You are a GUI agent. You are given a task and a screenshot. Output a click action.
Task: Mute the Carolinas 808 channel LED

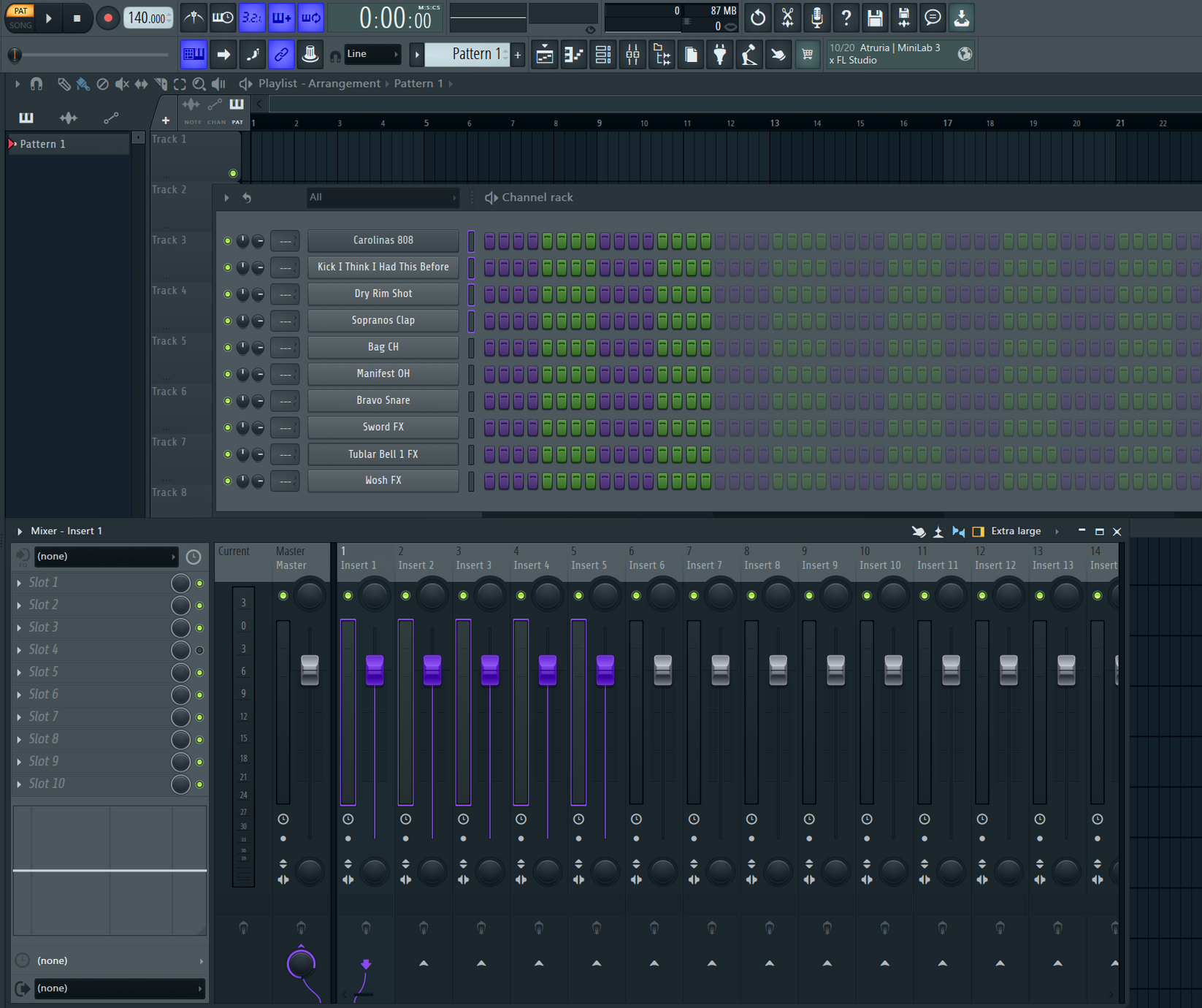click(x=227, y=240)
